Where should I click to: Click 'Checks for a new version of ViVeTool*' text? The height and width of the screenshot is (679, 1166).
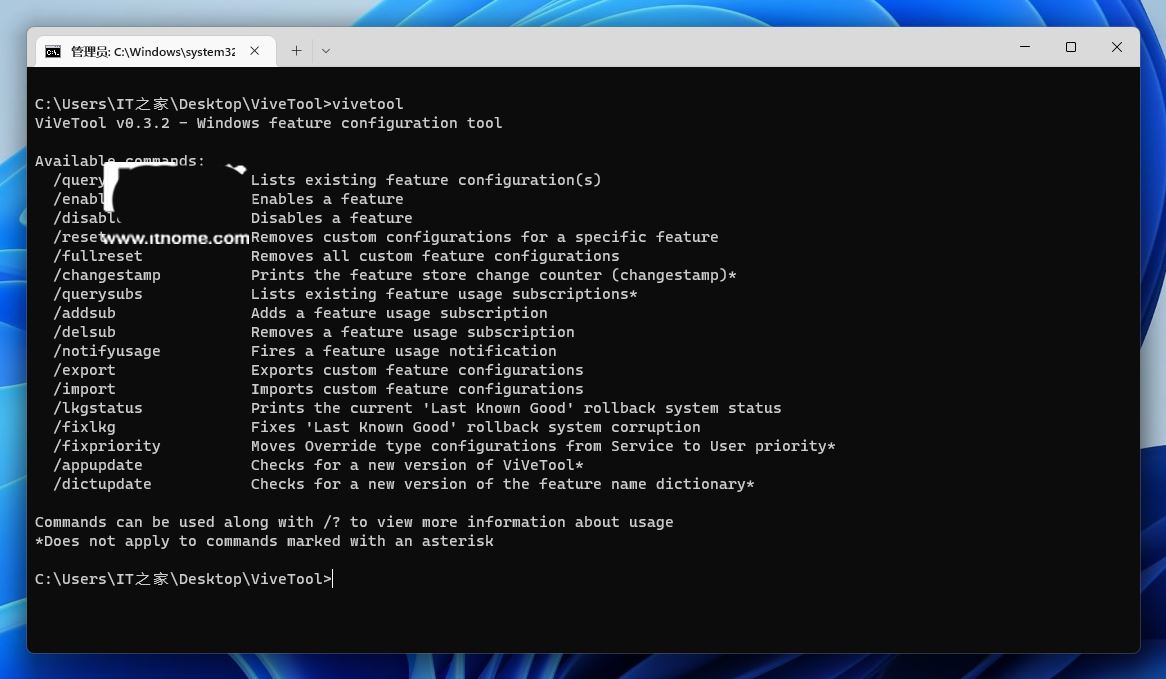point(416,465)
